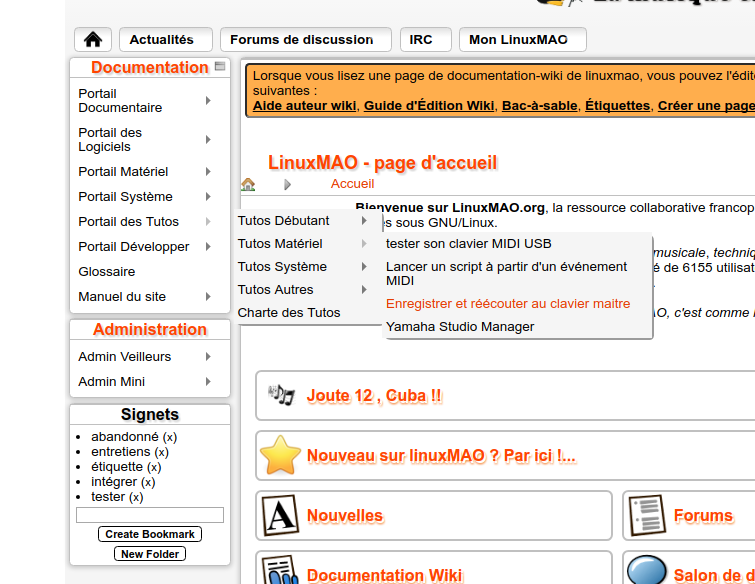Remove the 'tester' bookmark with (x)
Viewport: 755px width, 584px height.
[x=136, y=497]
